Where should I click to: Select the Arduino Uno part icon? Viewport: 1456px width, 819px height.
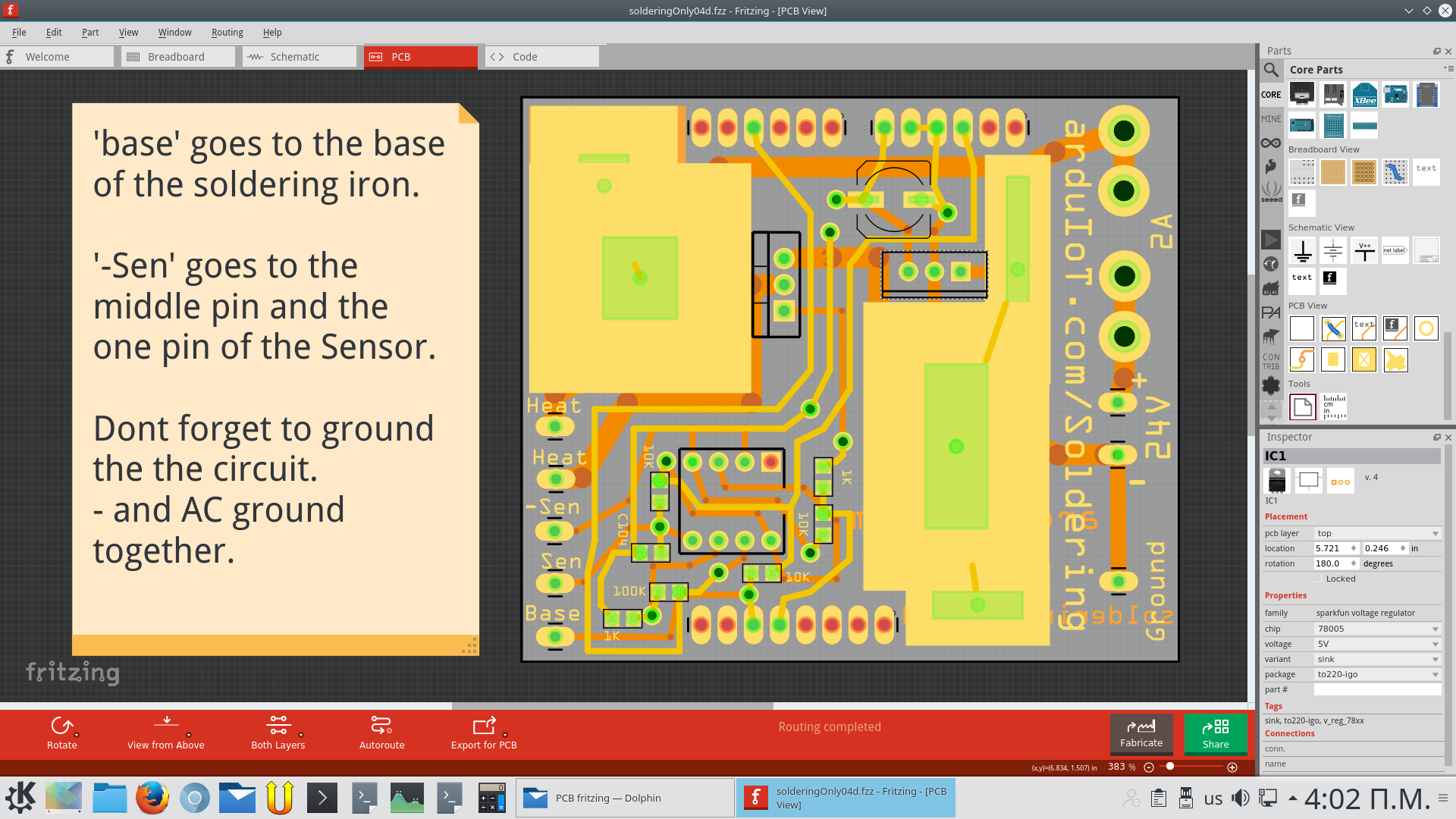click(x=1395, y=94)
